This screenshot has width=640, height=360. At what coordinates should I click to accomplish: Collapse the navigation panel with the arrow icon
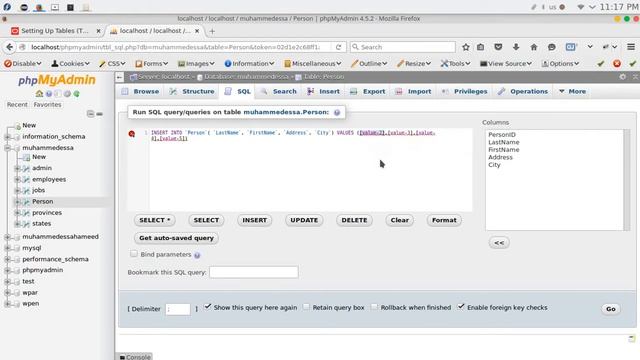click(x=119, y=77)
